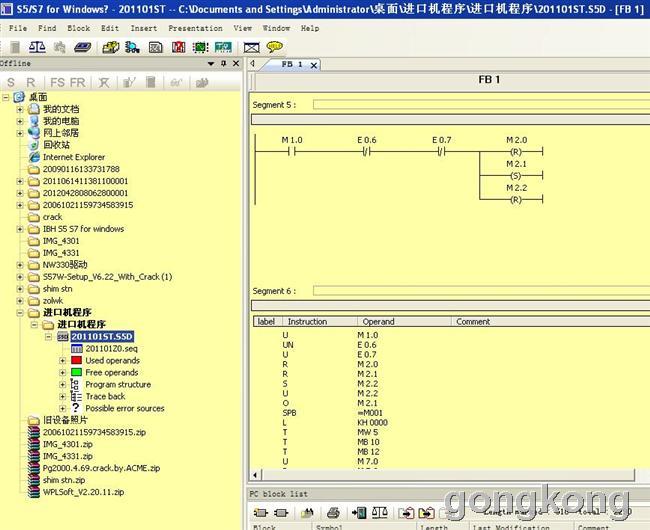Click the Segment 6 title input field

tap(481, 291)
